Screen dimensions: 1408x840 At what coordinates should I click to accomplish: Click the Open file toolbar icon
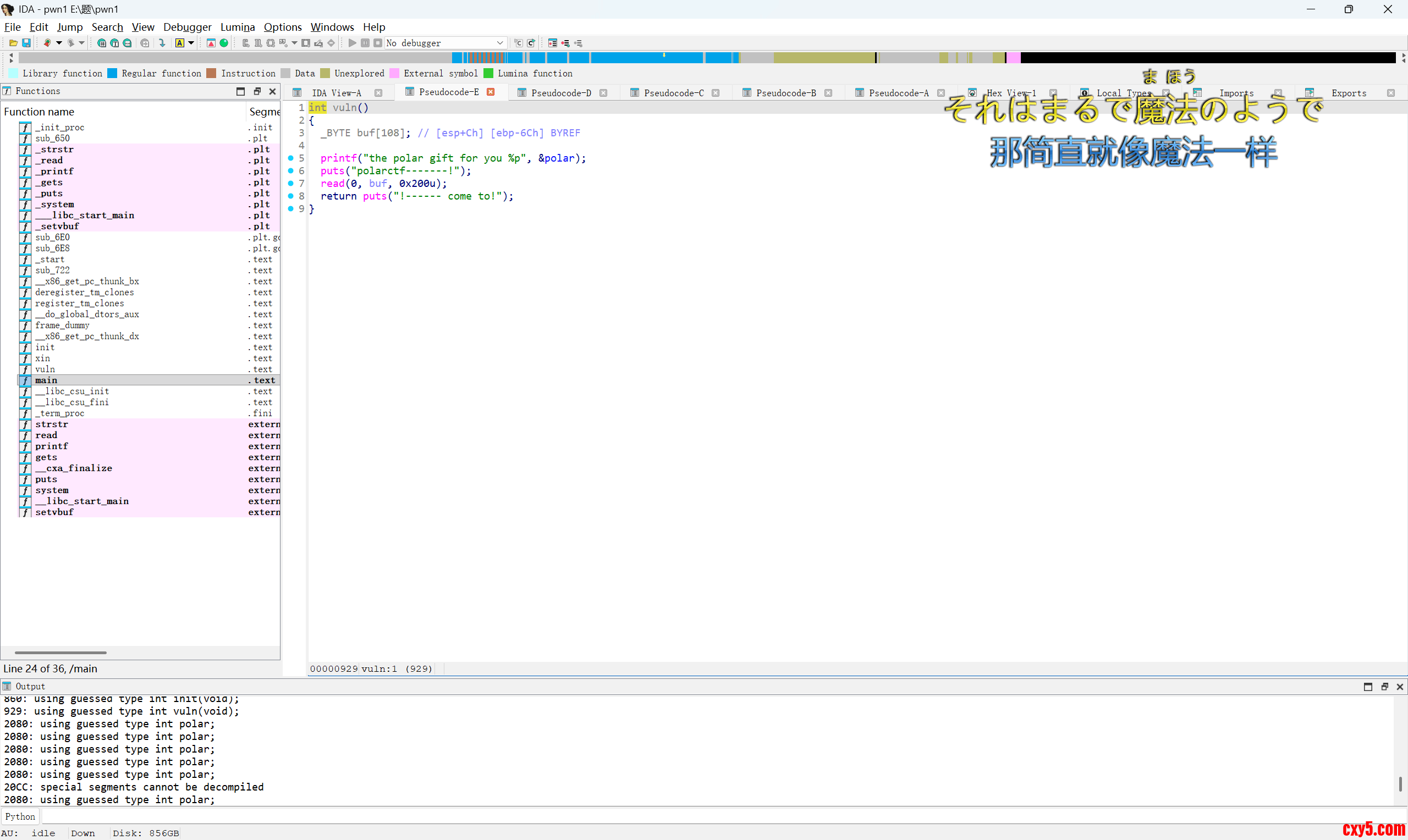(x=13, y=43)
